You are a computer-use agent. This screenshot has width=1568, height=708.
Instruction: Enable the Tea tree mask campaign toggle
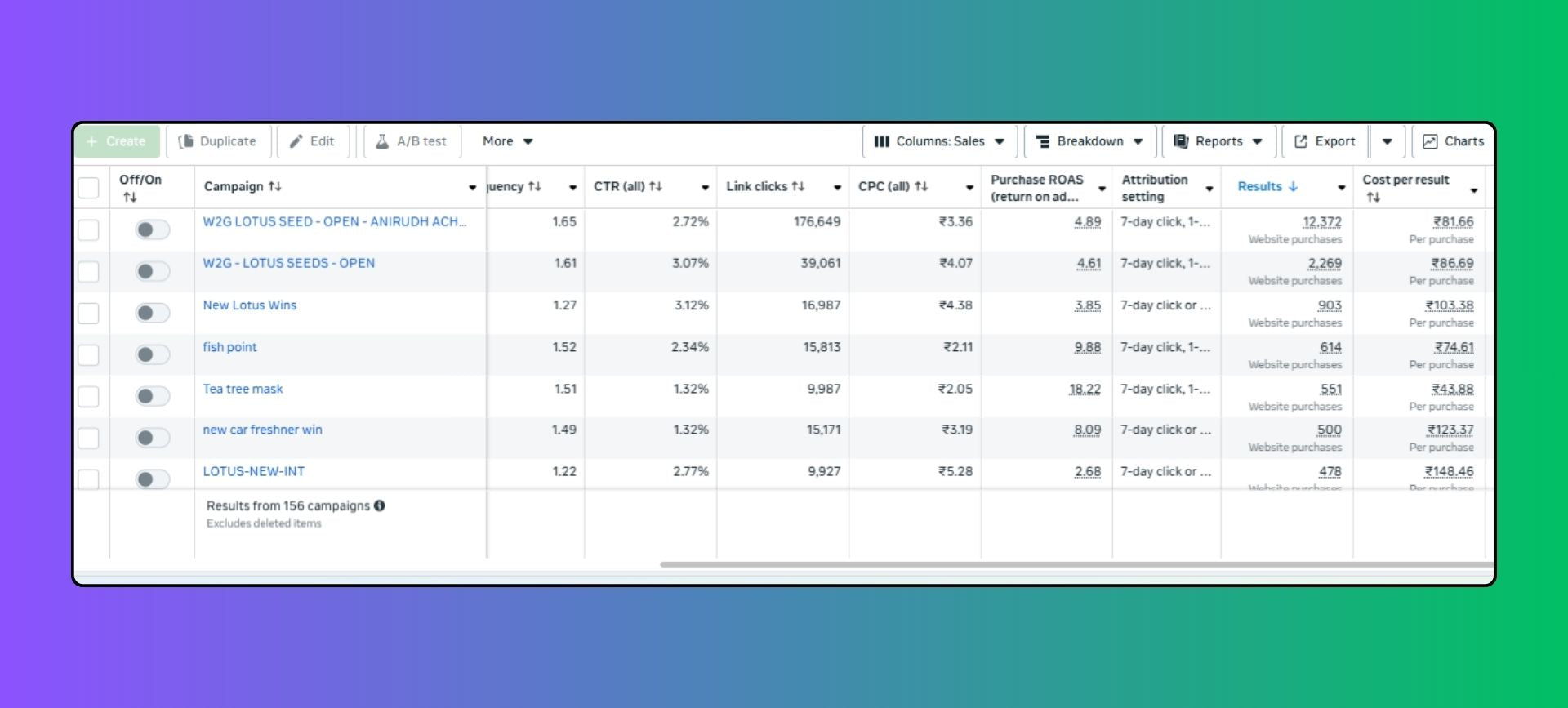[x=152, y=396]
